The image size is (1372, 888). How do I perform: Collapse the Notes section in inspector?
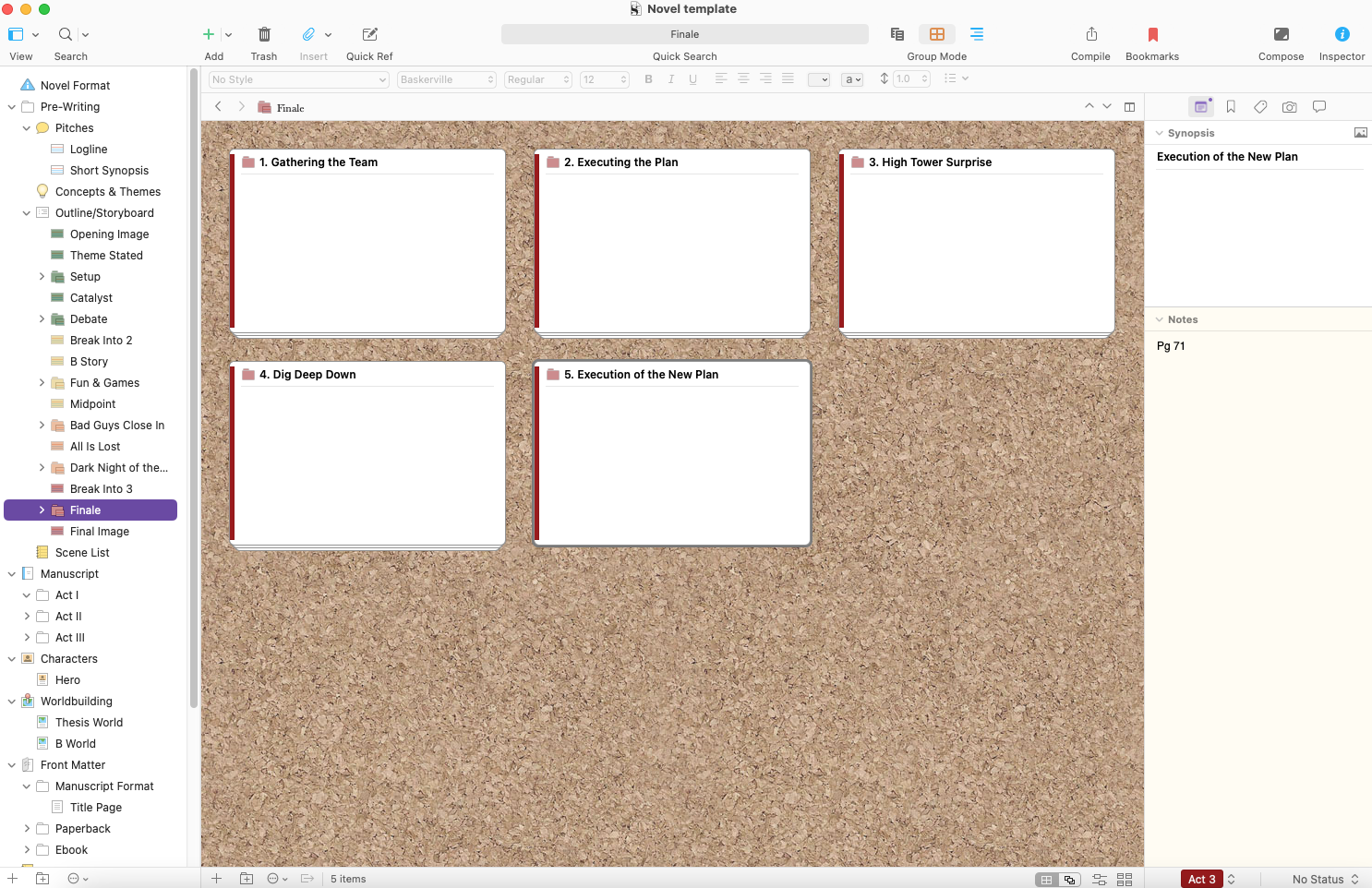point(1160,319)
